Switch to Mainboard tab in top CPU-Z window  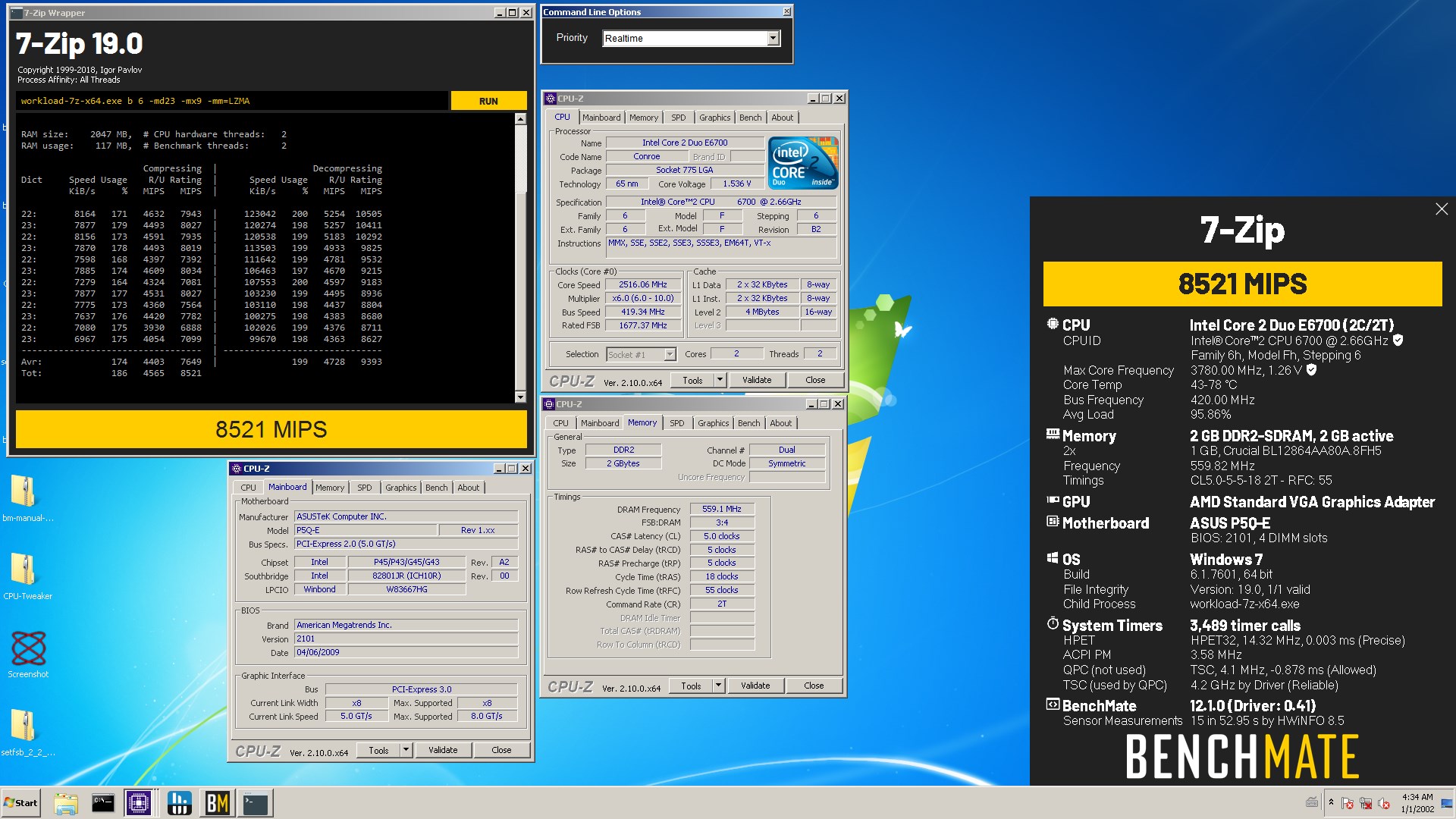pyautogui.click(x=601, y=118)
